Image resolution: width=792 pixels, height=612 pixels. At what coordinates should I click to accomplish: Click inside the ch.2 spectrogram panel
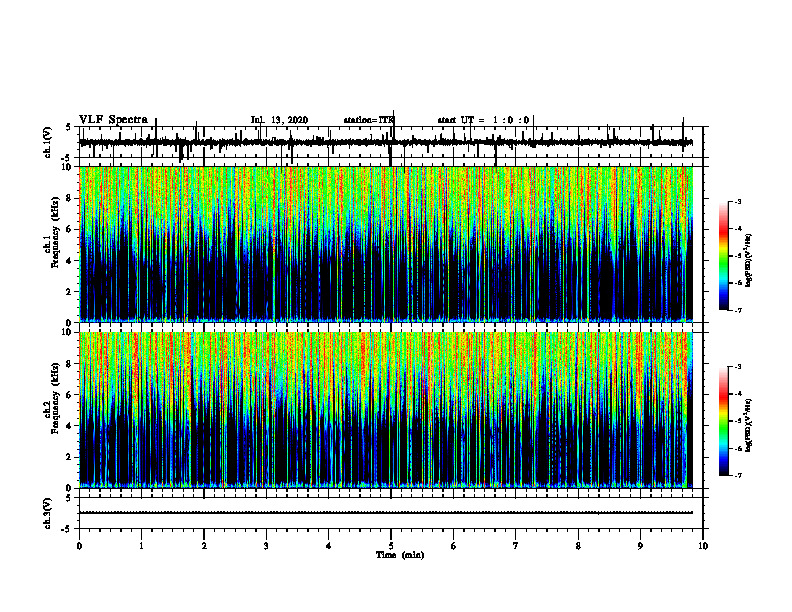click(x=386, y=410)
